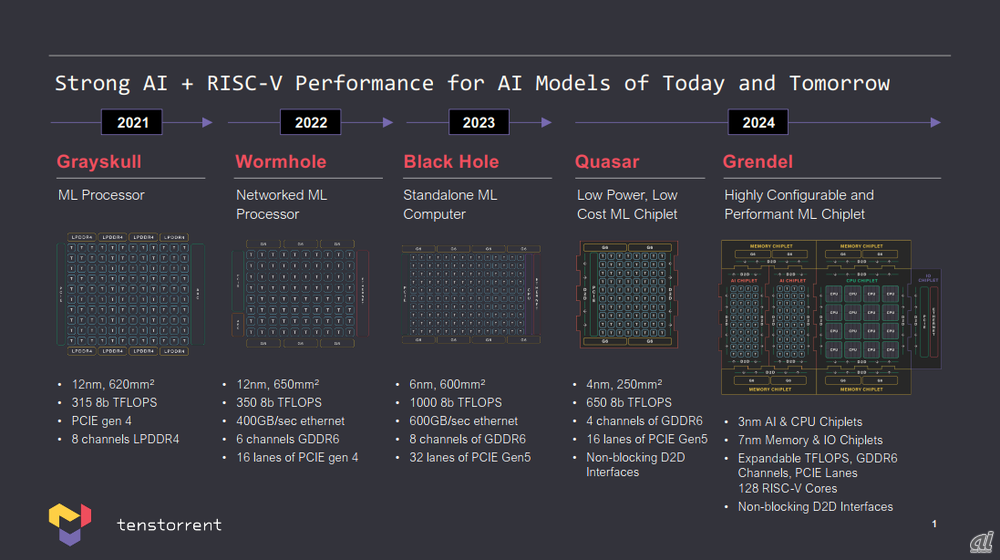Click the tenstorrent wordmark text
1000x560 pixels.
[169, 525]
